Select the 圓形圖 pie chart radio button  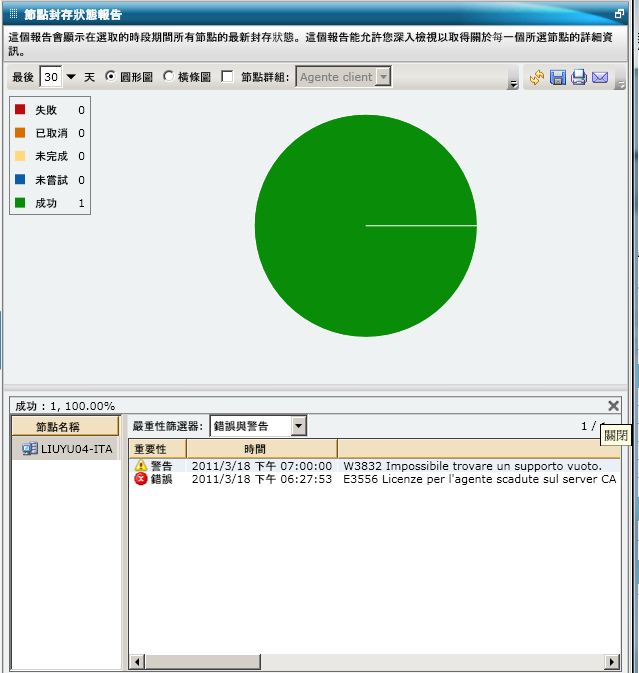(x=110, y=76)
